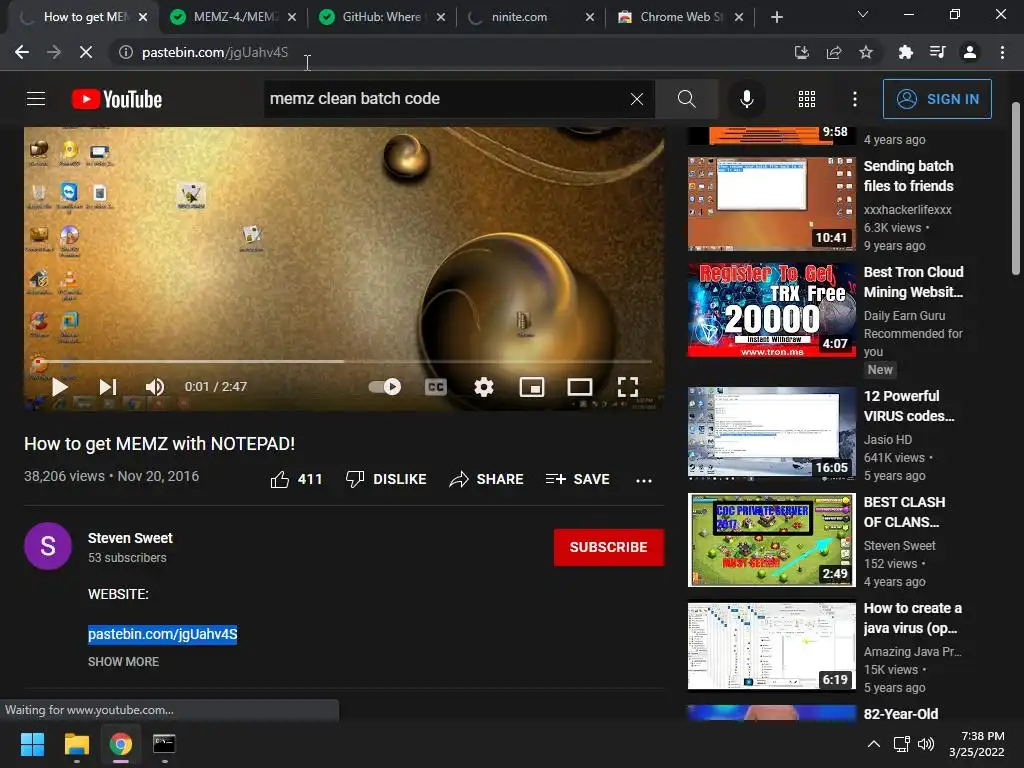1024x768 pixels.
Task: Open the Extensions puzzle icon
Action: [x=905, y=52]
